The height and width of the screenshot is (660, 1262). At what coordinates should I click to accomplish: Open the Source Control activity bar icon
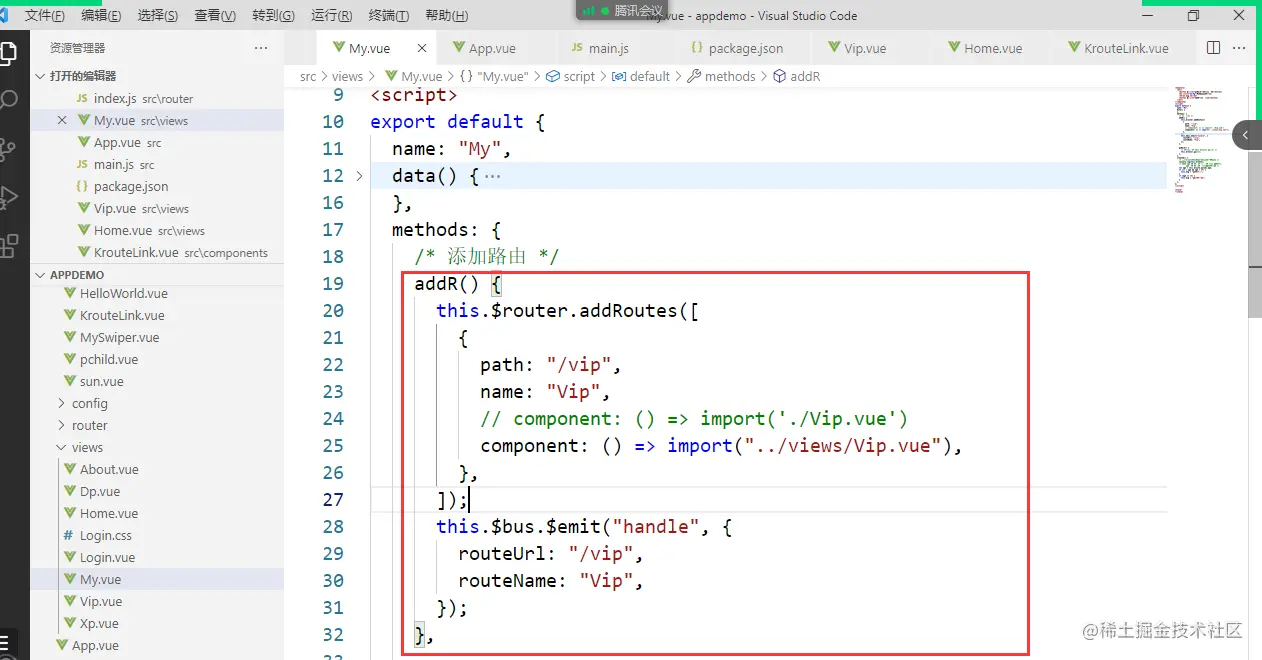point(9,149)
